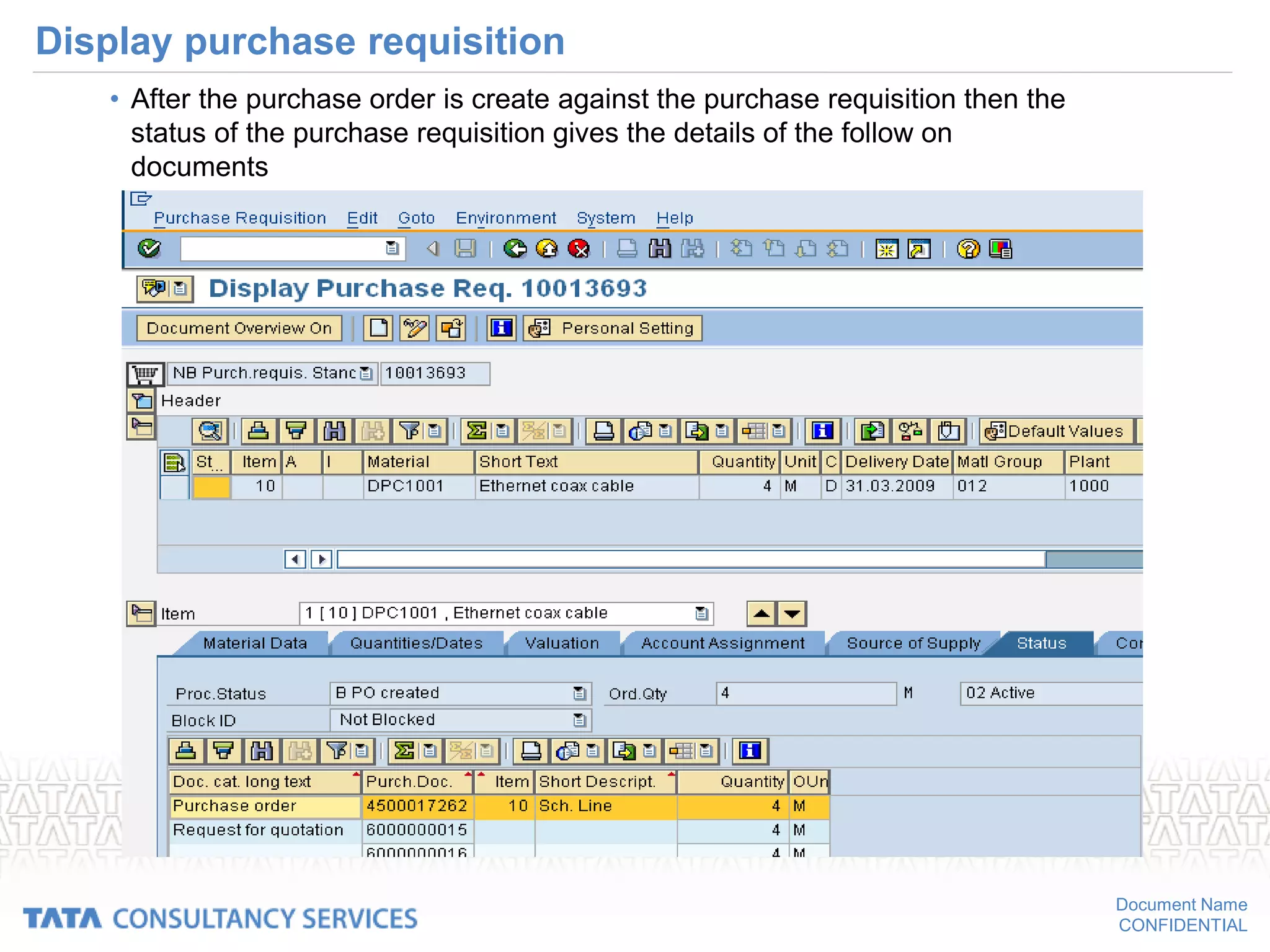
Task: Click the Find binoculars icon in the Status tab toolbar
Action: click(262, 751)
